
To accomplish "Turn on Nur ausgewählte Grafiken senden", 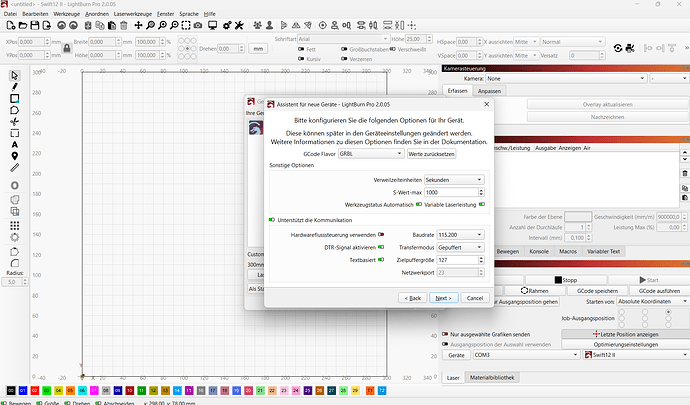I will [x=443, y=333].
